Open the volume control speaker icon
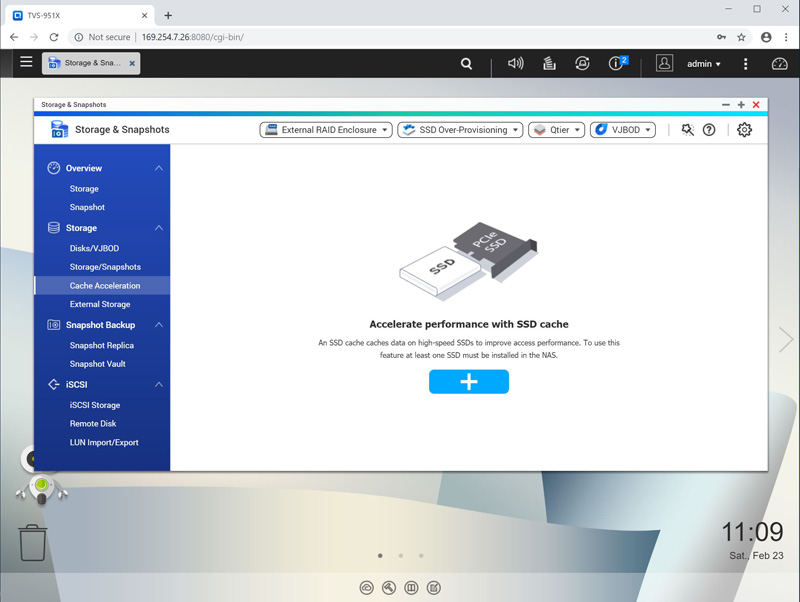 (x=515, y=63)
